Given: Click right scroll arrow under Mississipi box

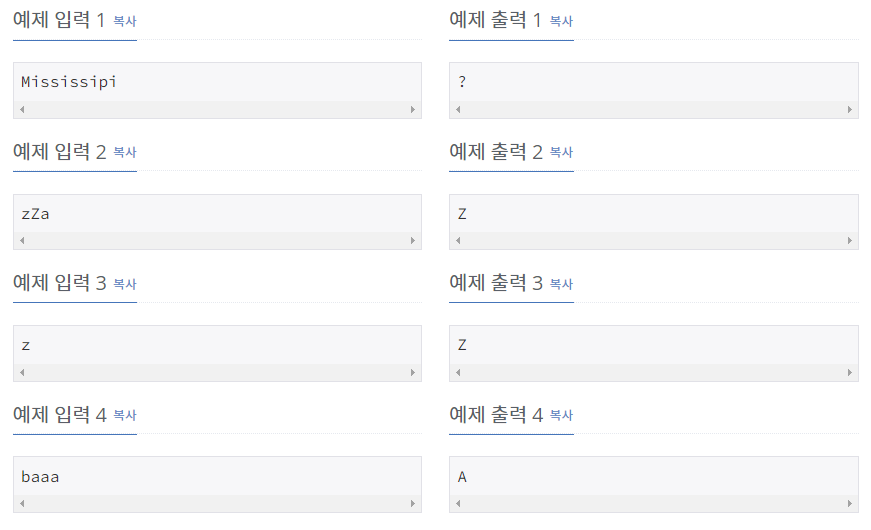Looking at the screenshot, I should tap(413, 109).
